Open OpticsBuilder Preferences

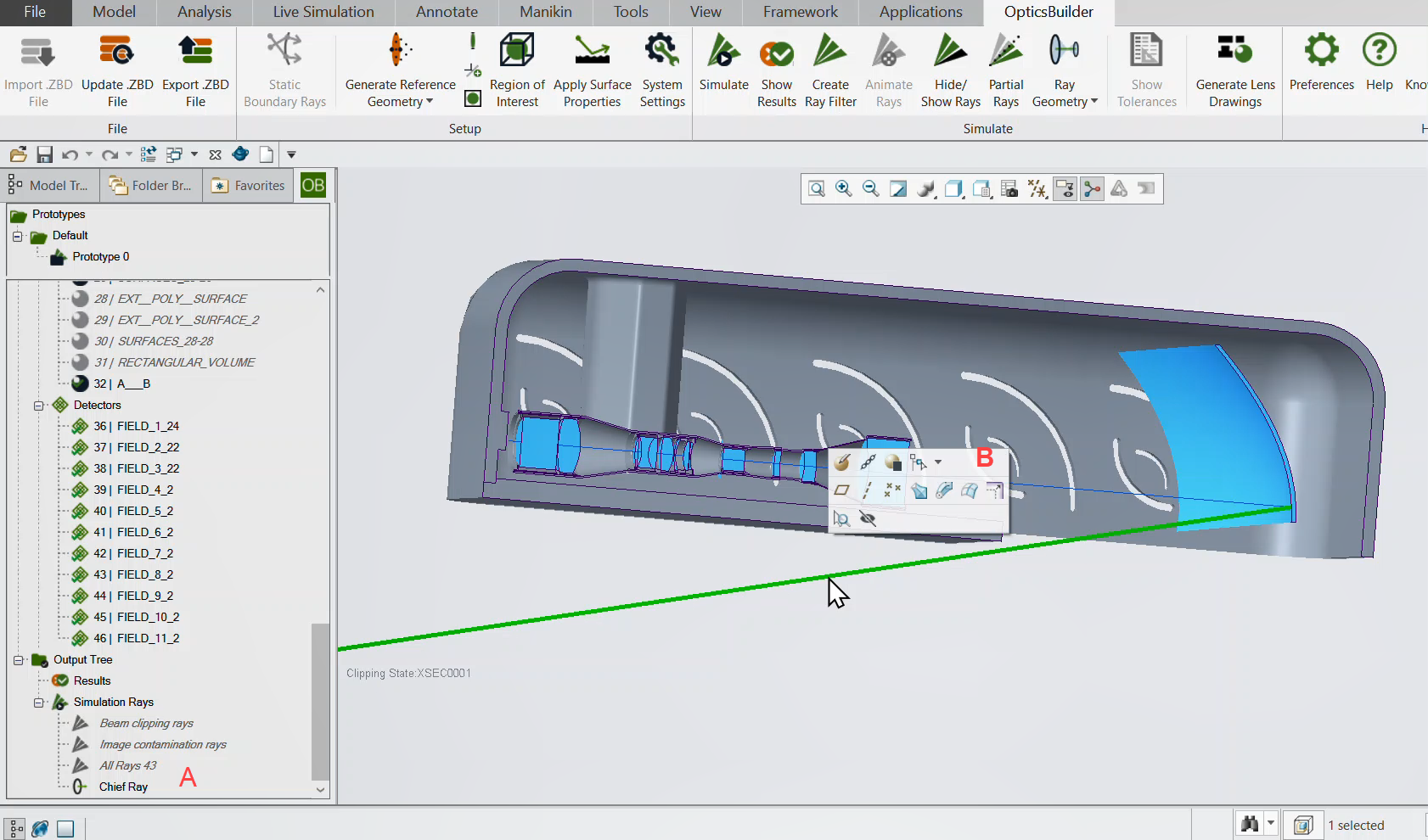(1321, 63)
